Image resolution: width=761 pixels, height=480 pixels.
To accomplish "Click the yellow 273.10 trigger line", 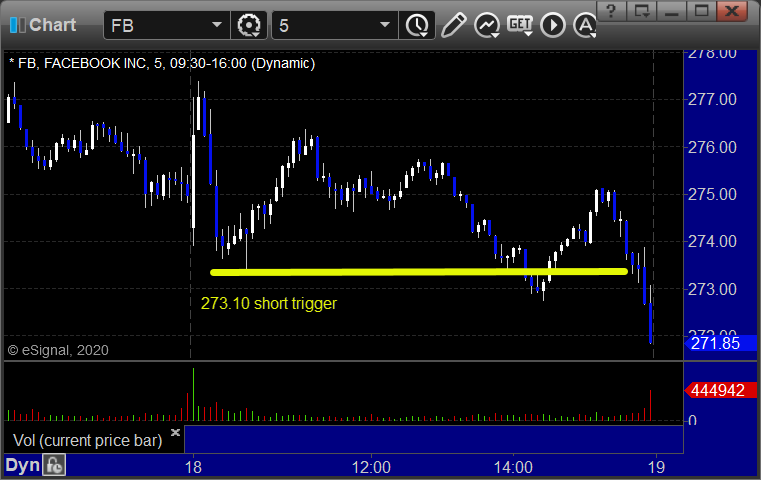I will 419,272.
